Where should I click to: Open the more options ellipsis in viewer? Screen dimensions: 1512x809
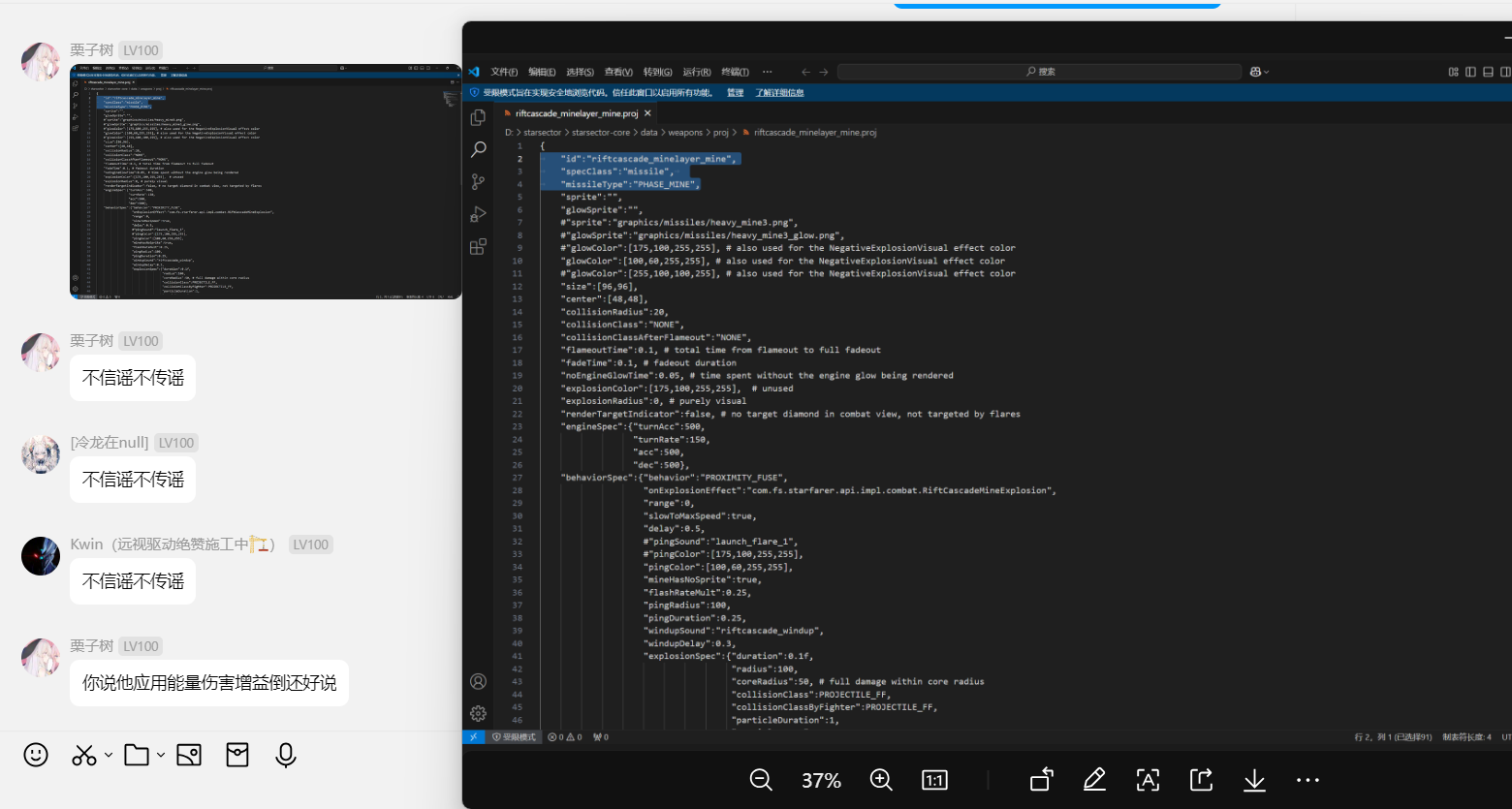click(1307, 780)
